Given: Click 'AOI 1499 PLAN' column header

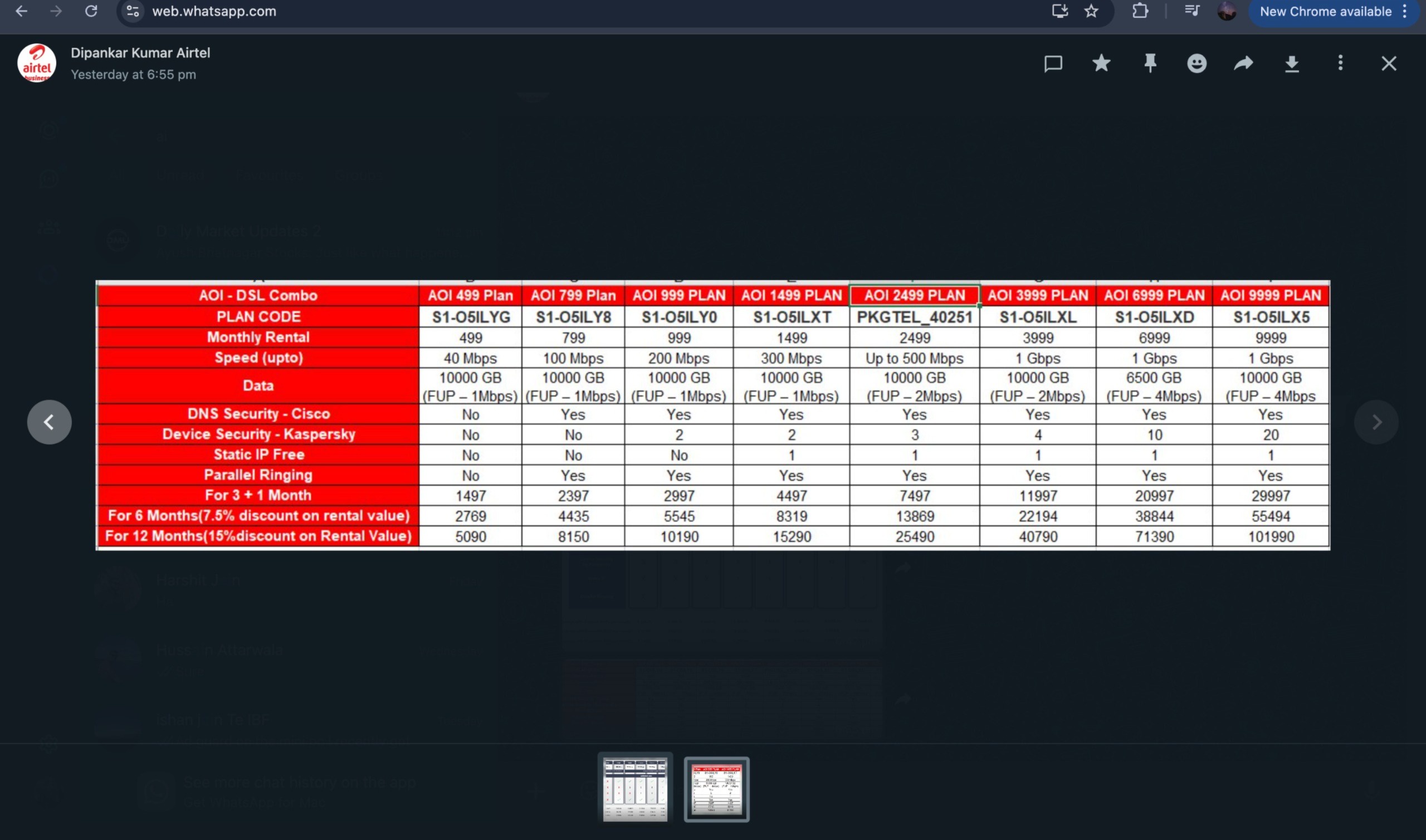Looking at the screenshot, I should click(792, 295).
